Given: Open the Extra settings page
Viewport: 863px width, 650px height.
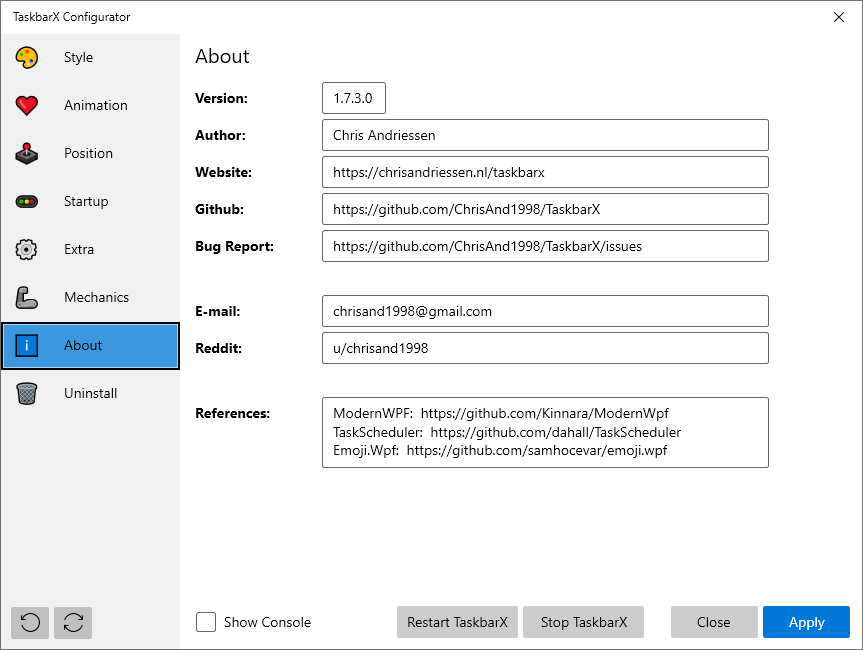Looking at the screenshot, I should (x=90, y=249).
